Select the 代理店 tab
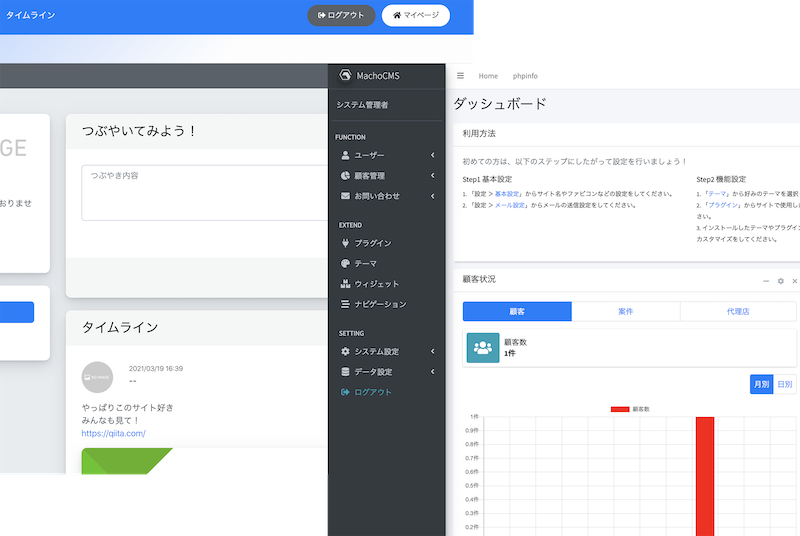 click(738, 312)
